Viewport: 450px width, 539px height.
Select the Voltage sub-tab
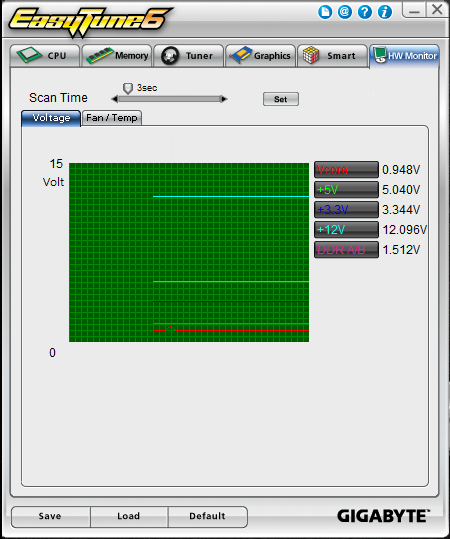[x=51, y=118]
